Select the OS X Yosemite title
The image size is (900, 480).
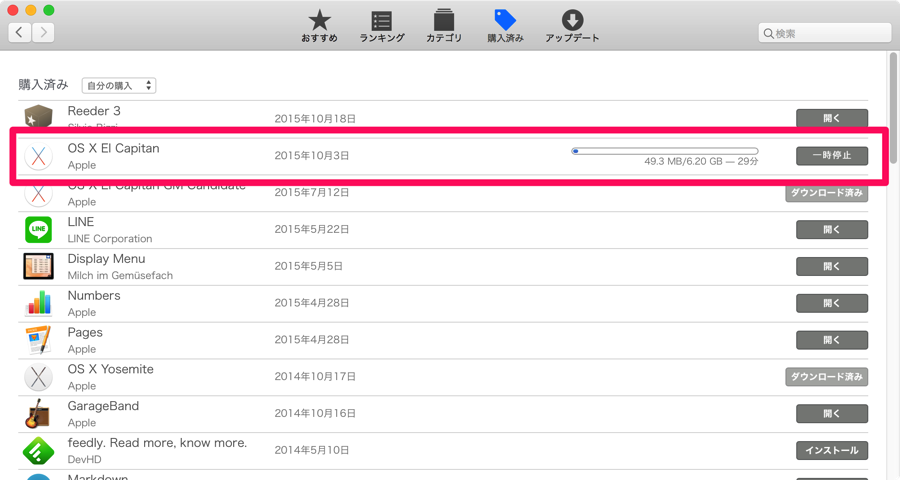click(x=111, y=369)
